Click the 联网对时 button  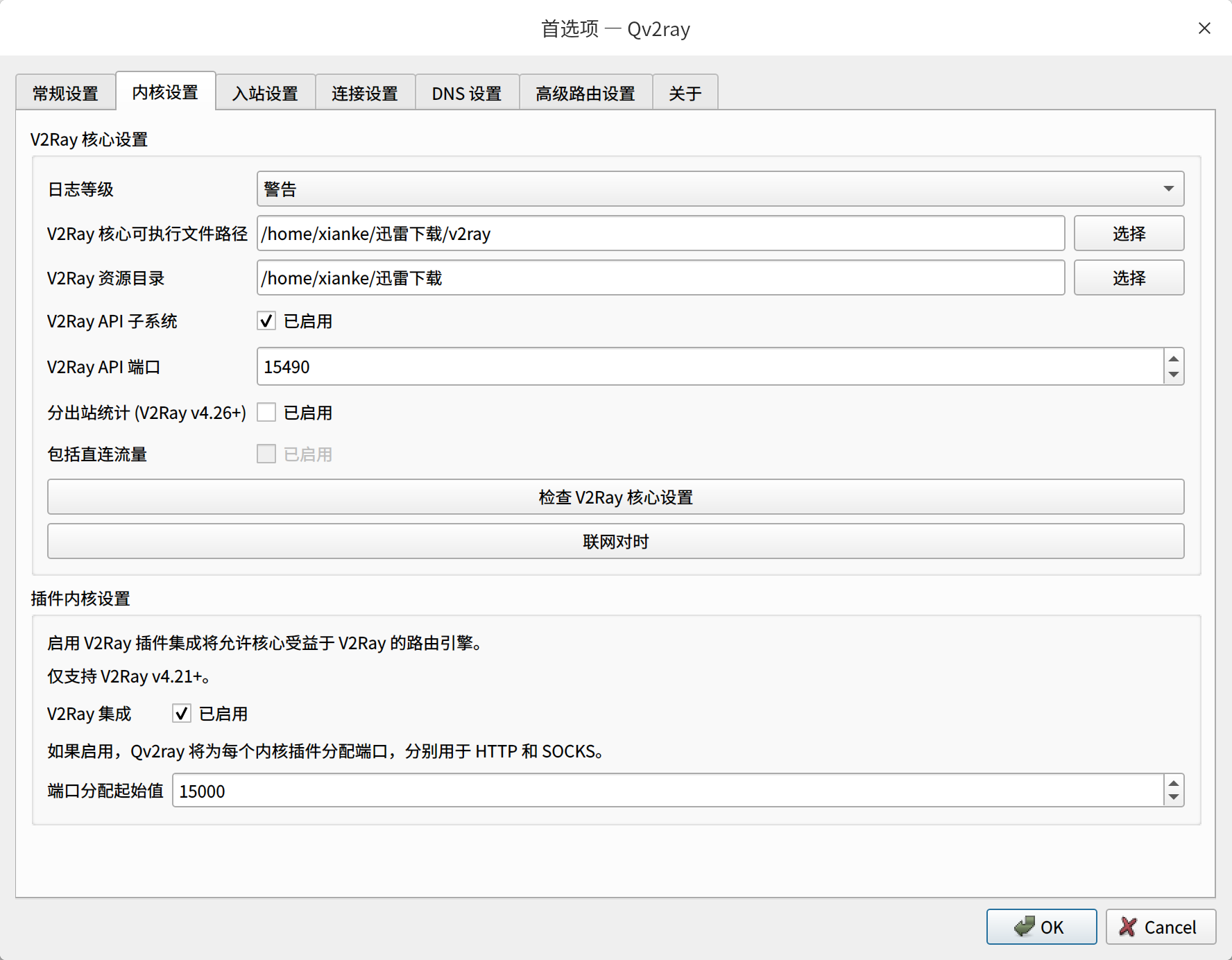click(x=615, y=542)
